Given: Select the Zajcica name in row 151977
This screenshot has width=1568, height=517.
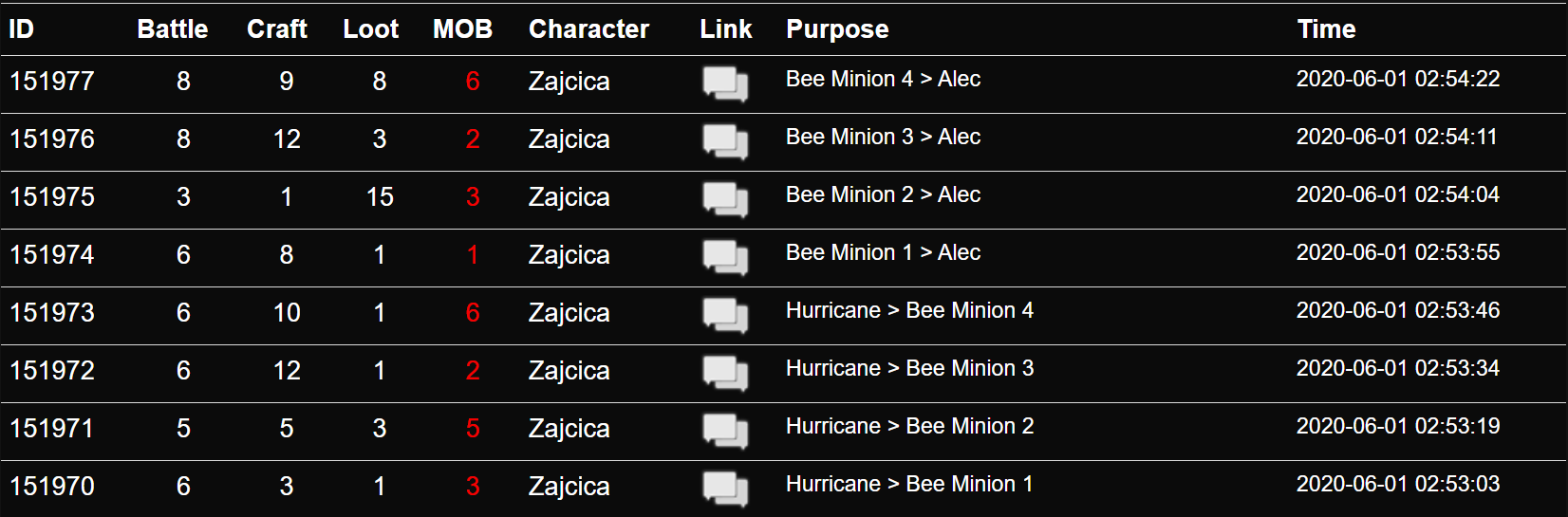Looking at the screenshot, I should (x=569, y=82).
